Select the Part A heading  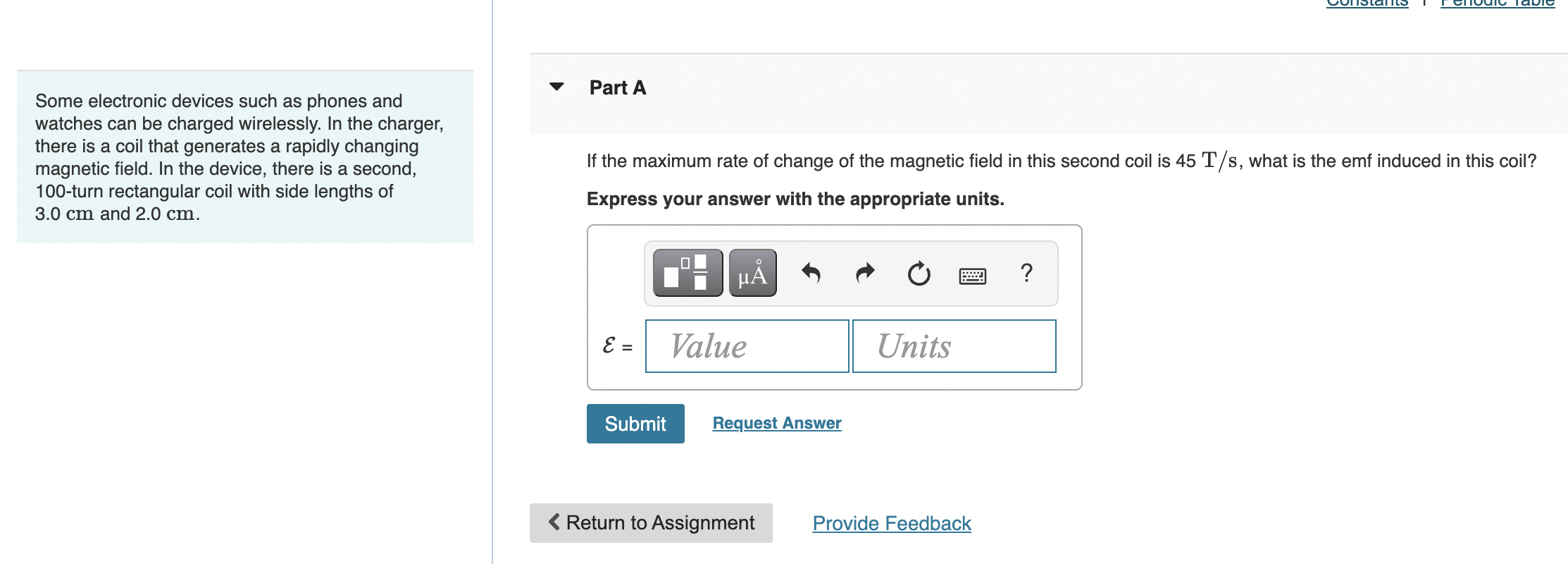point(618,87)
